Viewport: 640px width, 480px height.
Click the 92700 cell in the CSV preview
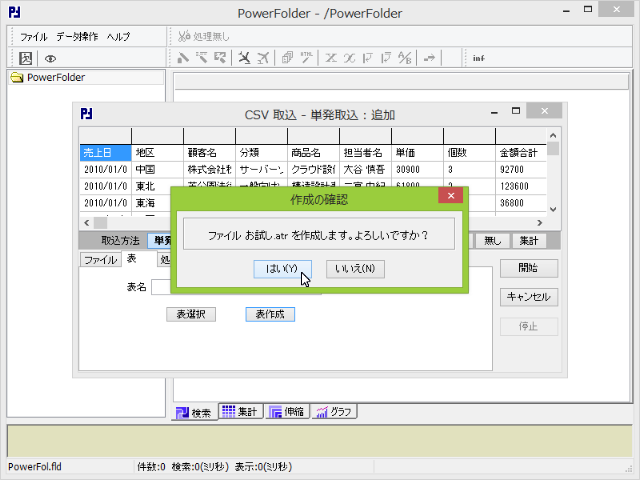point(521,170)
